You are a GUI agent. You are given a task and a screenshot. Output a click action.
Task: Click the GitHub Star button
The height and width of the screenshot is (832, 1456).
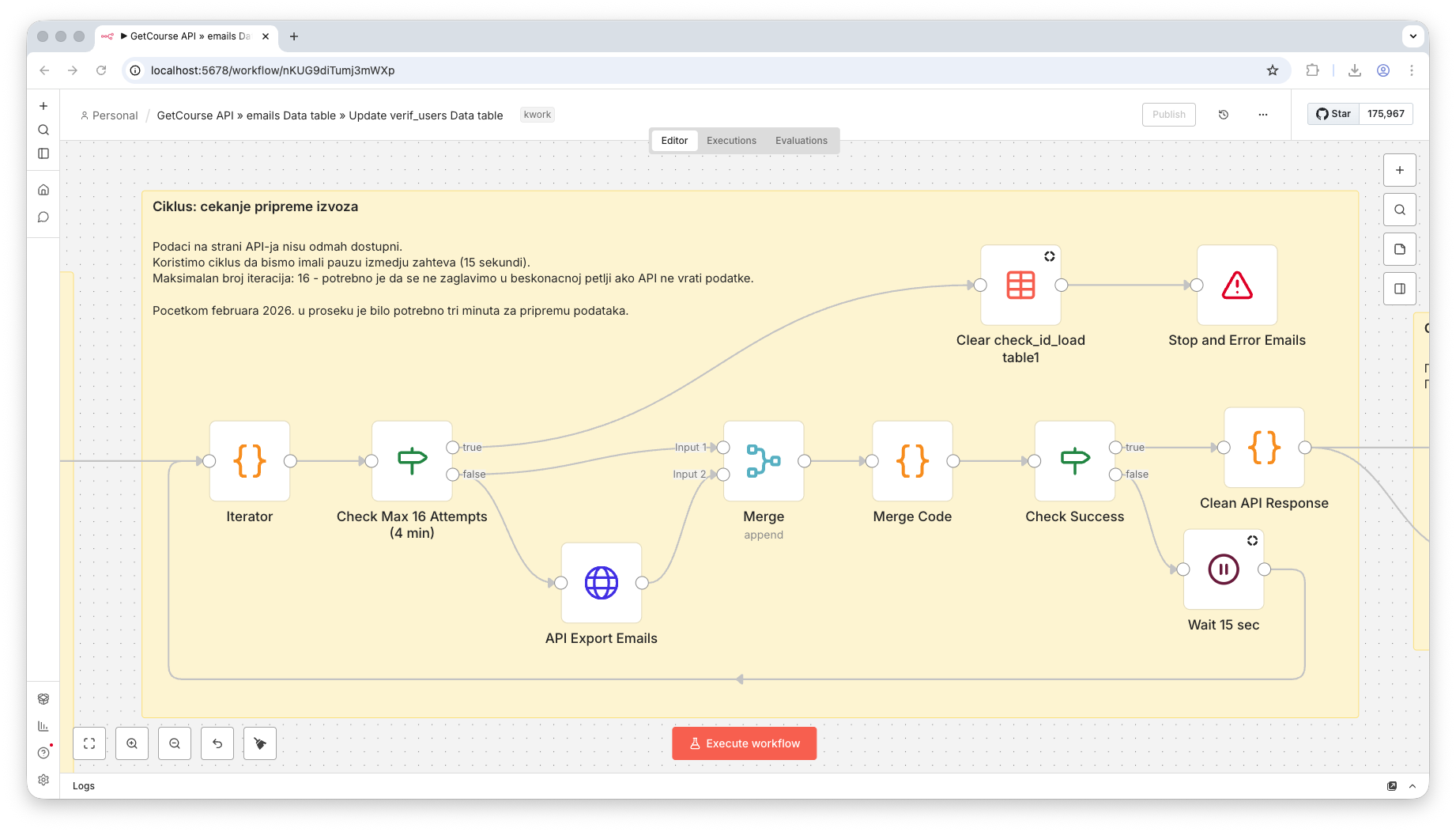pos(1333,114)
